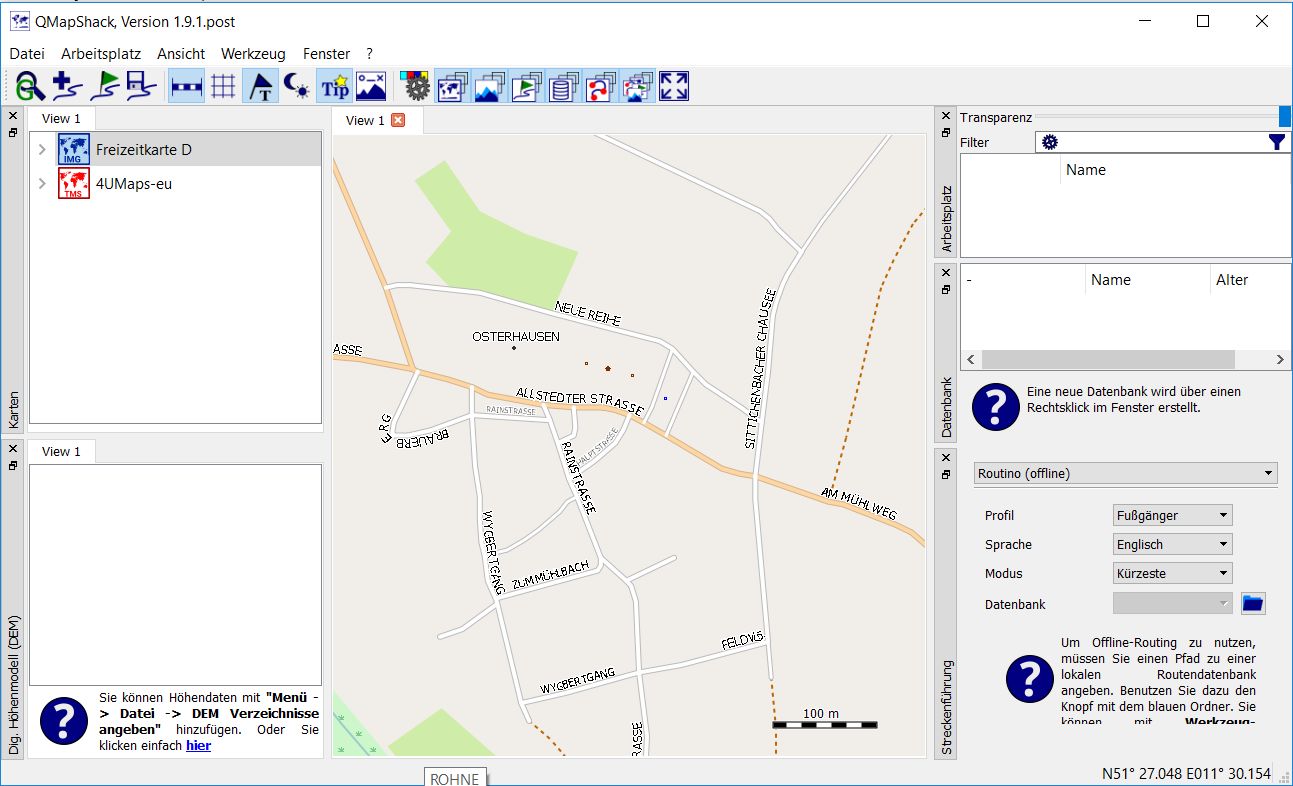Open the geo search magnifier tool
Image resolution: width=1293 pixels, height=786 pixels.
coord(30,86)
